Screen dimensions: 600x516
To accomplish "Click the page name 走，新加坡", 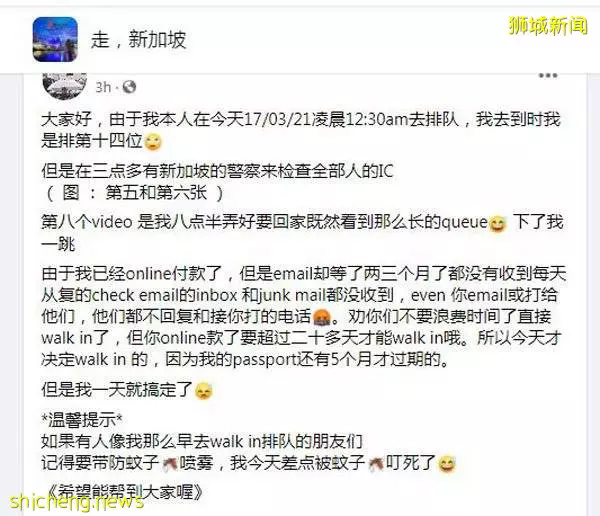I will (139, 39).
